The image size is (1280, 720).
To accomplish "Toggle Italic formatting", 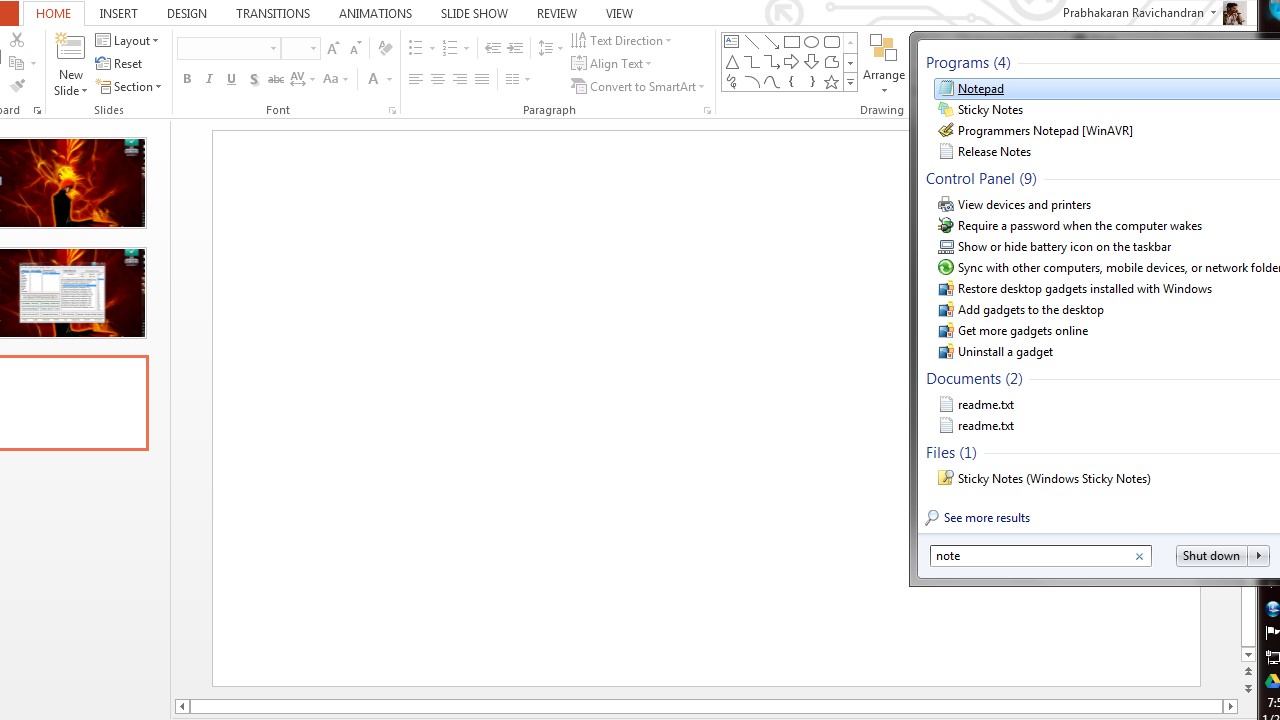I will pyautogui.click(x=209, y=80).
